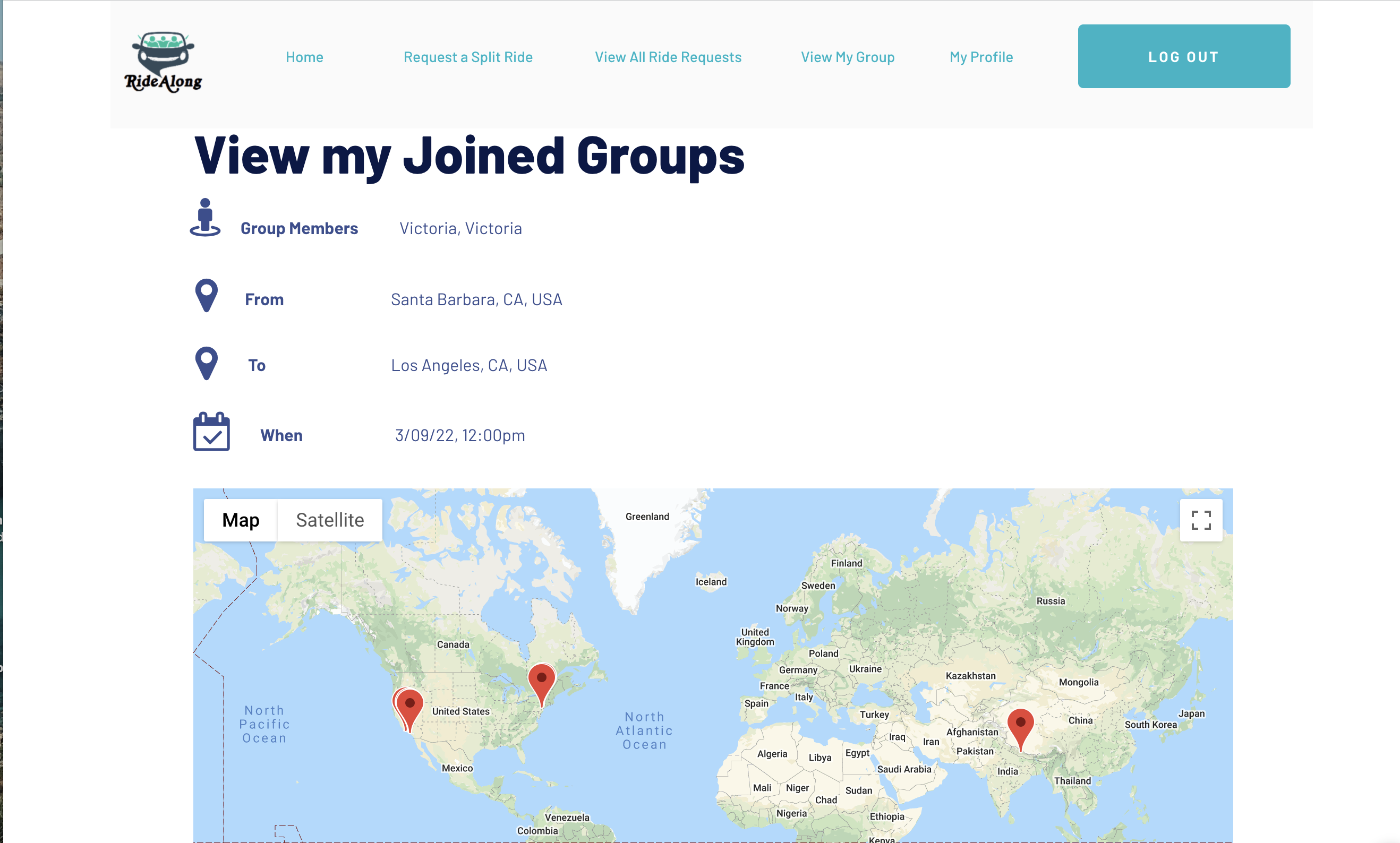This screenshot has height=843, width=1400.
Task: Select the Map view type
Action: coord(241,520)
